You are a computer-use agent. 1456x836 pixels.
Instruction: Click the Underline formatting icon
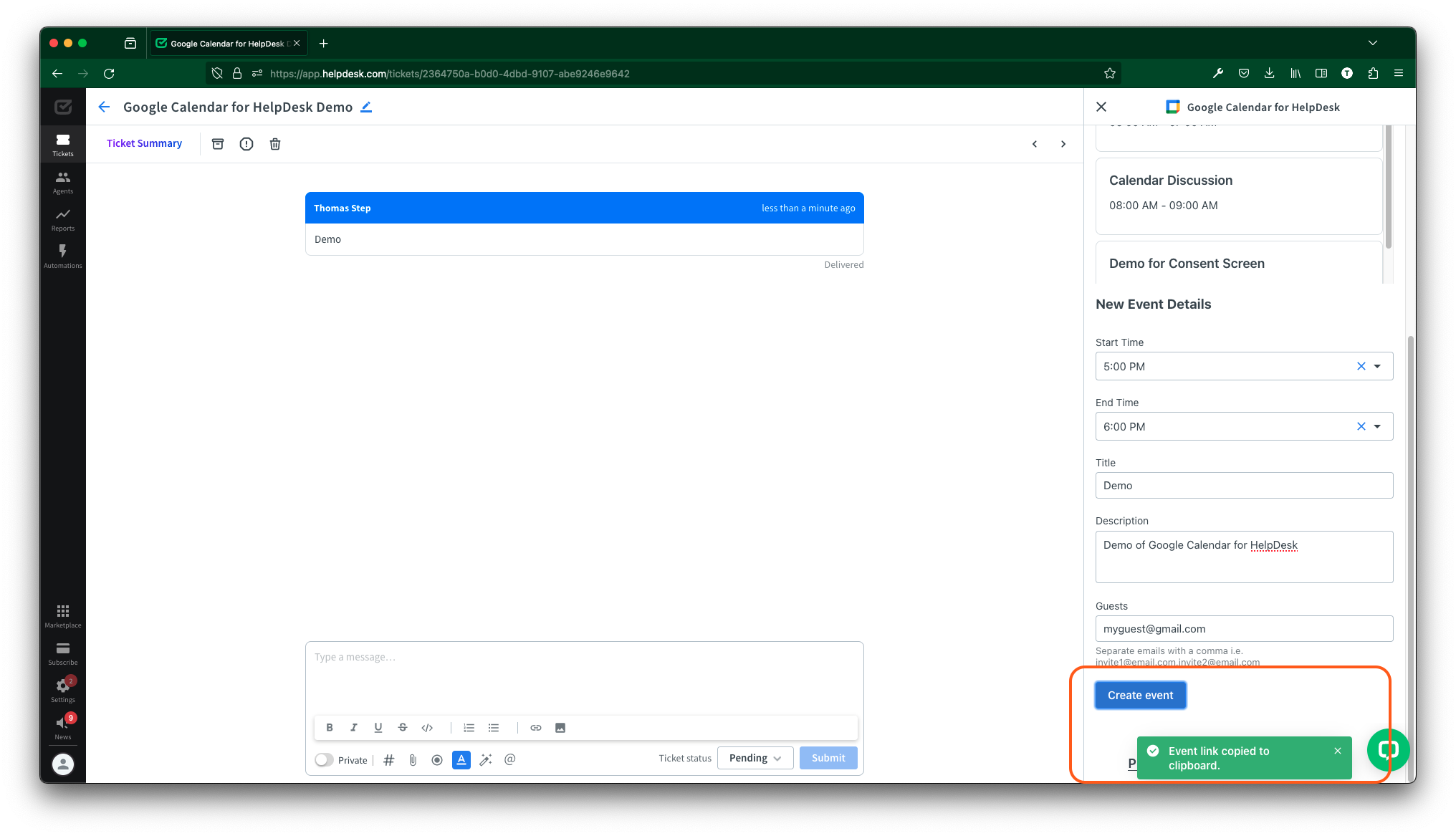[379, 727]
